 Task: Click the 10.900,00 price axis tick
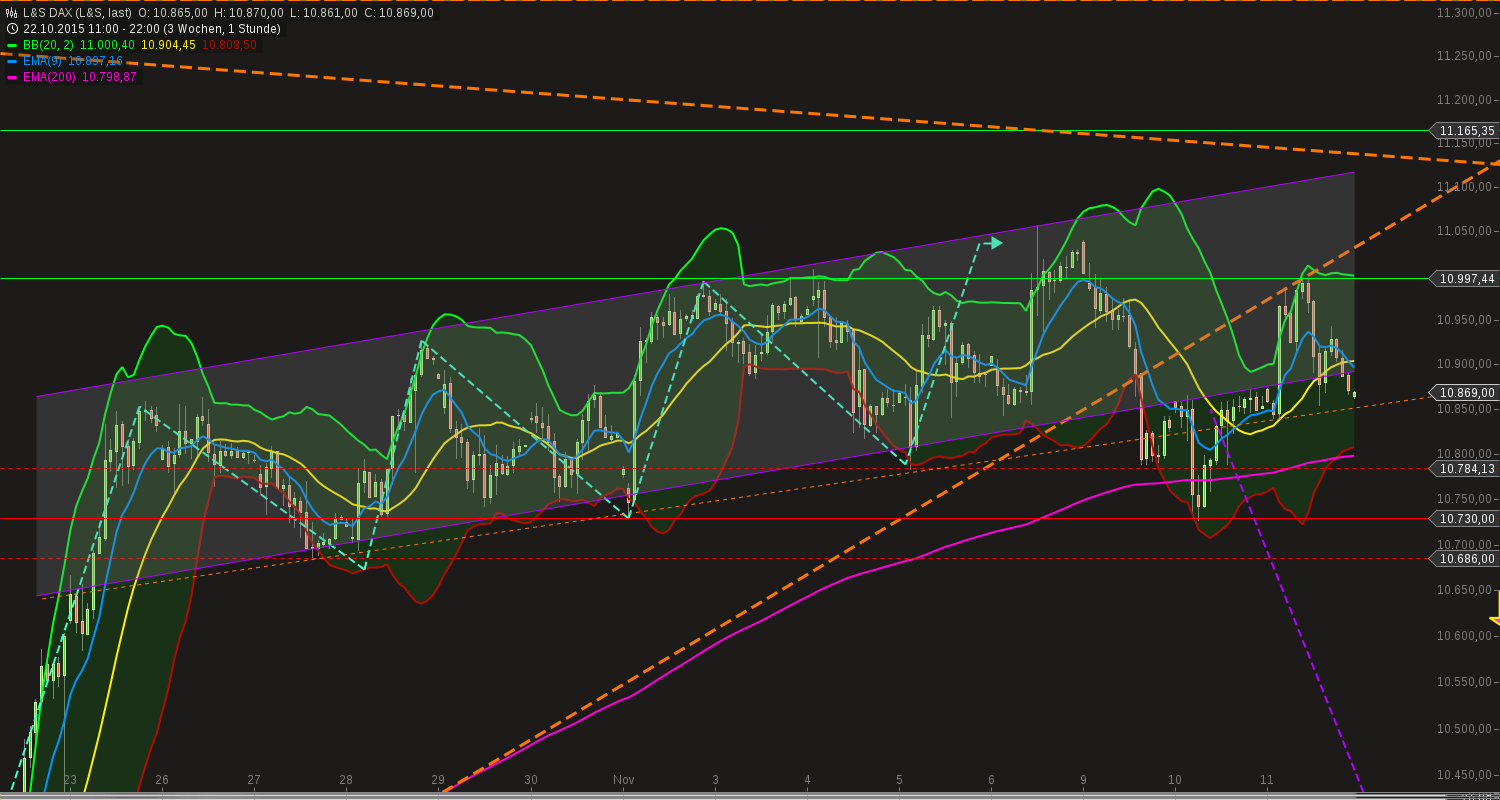point(1465,364)
